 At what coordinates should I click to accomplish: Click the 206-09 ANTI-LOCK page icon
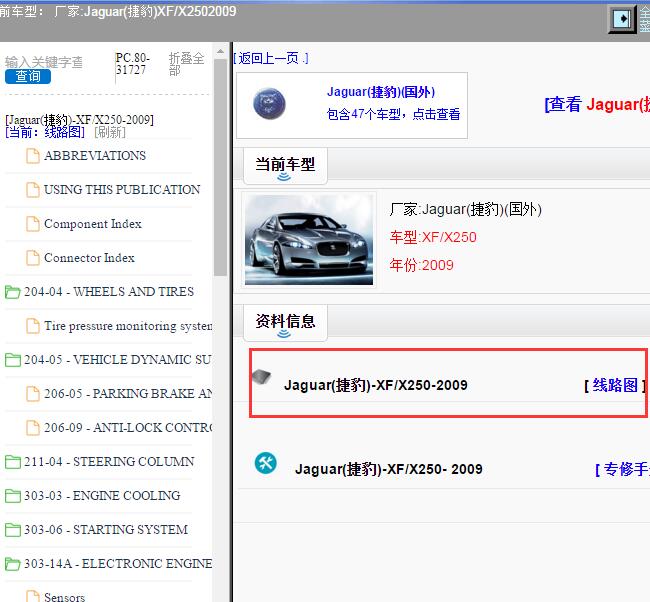[33, 428]
